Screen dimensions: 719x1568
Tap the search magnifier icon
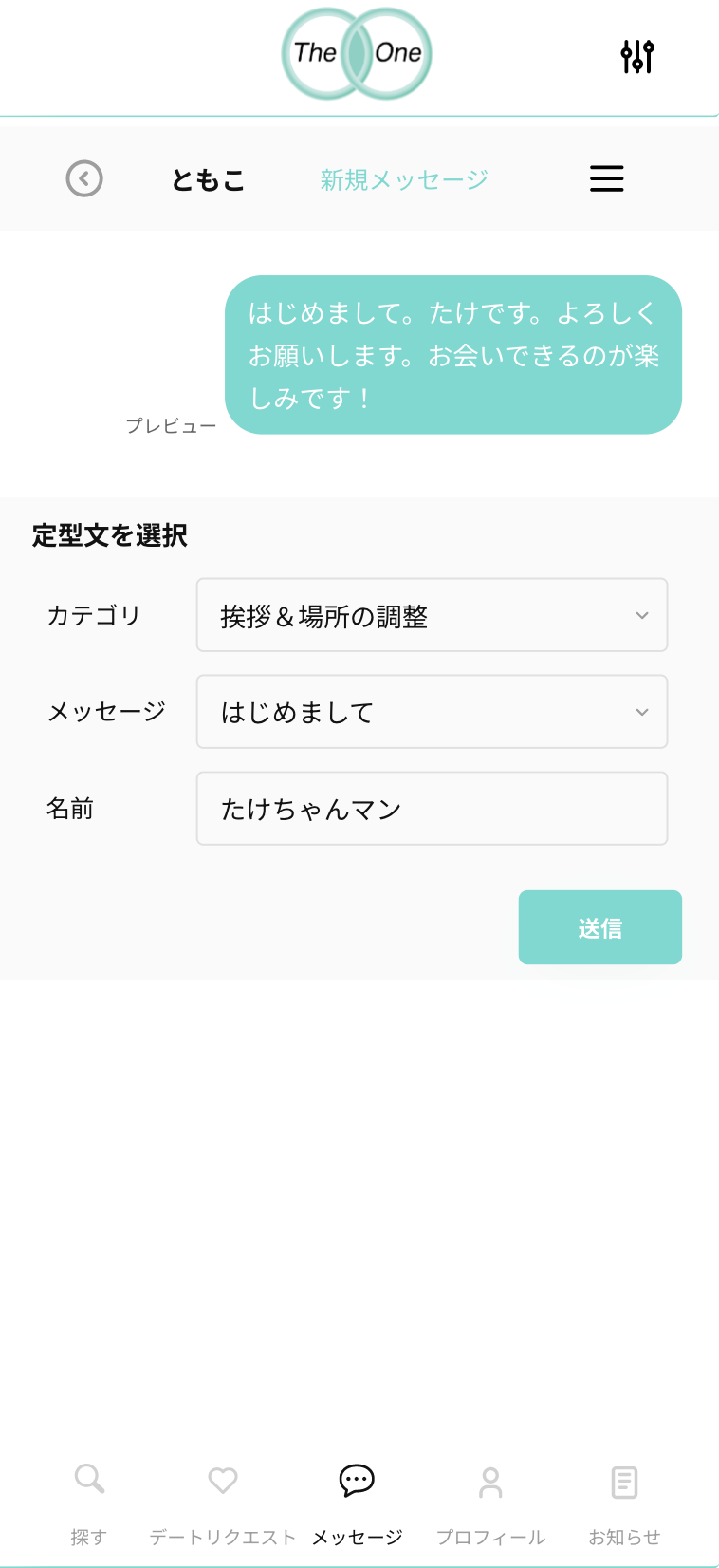tap(89, 1479)
